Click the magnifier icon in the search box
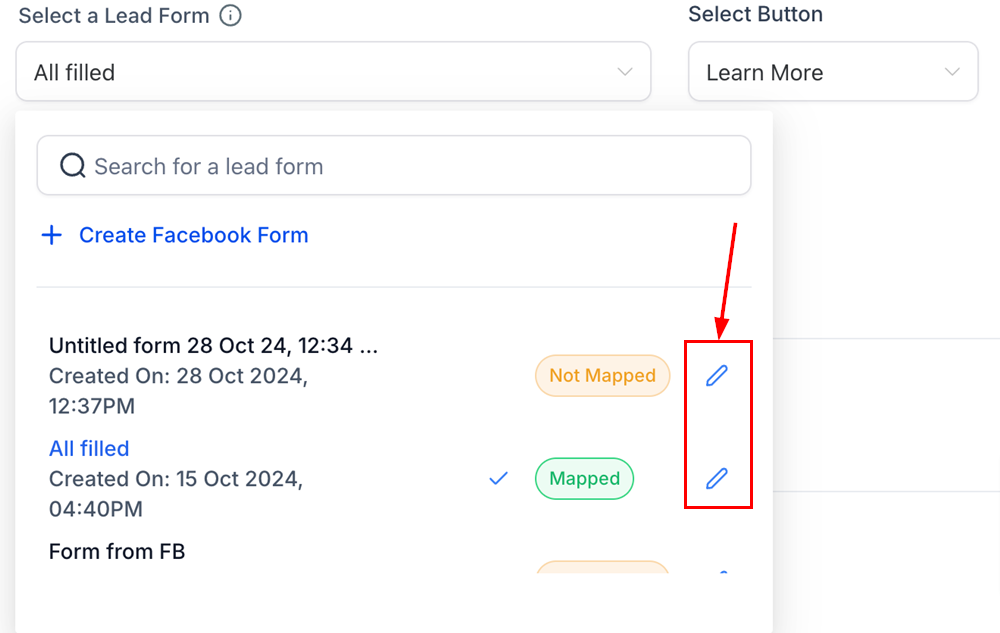This screenshot has height=633, width=1000. 72,166
